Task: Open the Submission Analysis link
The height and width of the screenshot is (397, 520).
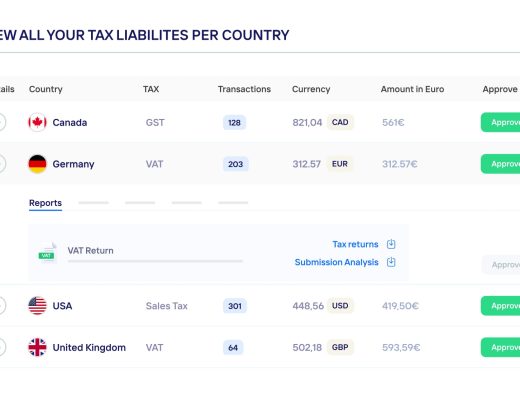Action: (x=336, y=262)
